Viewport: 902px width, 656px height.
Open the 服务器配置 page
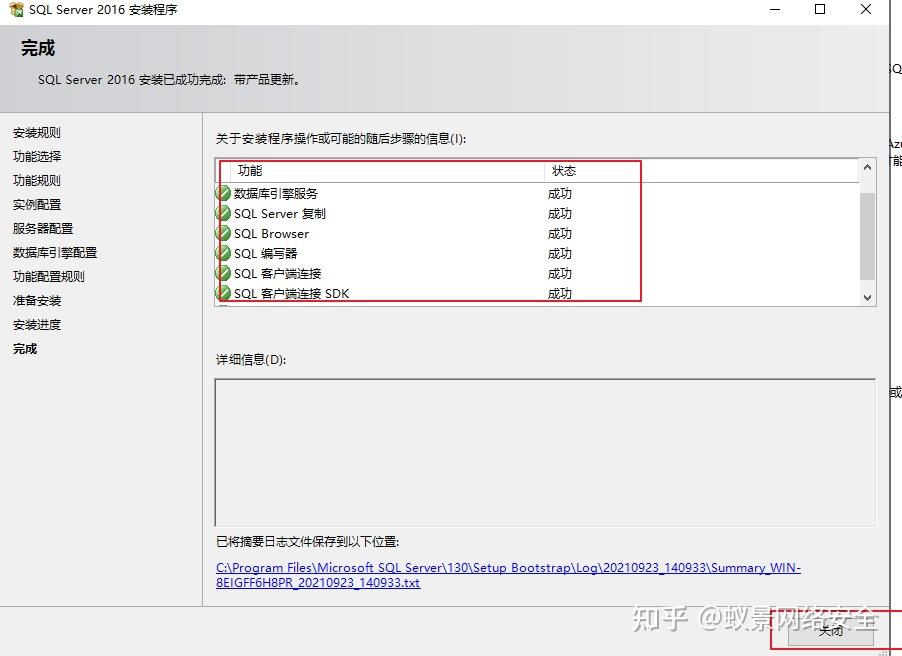click(41, 228)
